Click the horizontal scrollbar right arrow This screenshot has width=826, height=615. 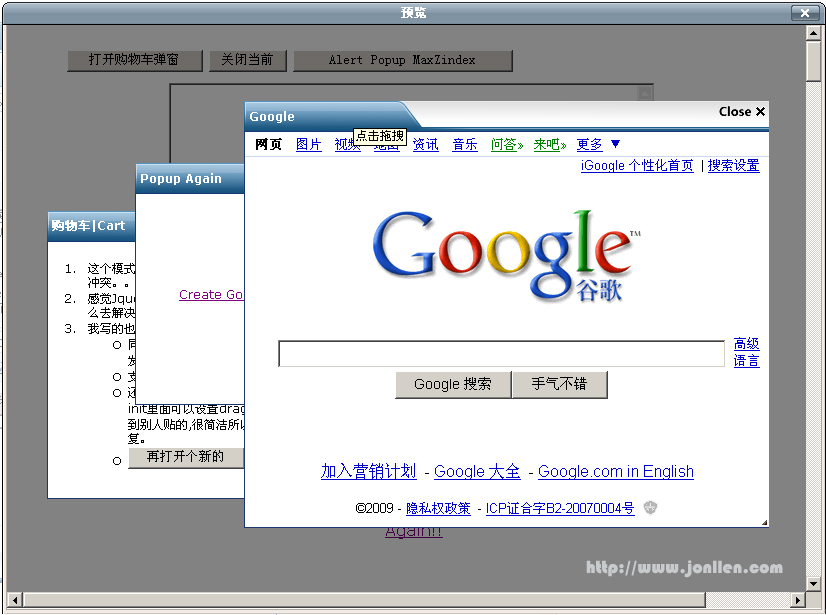pos(798,600)
